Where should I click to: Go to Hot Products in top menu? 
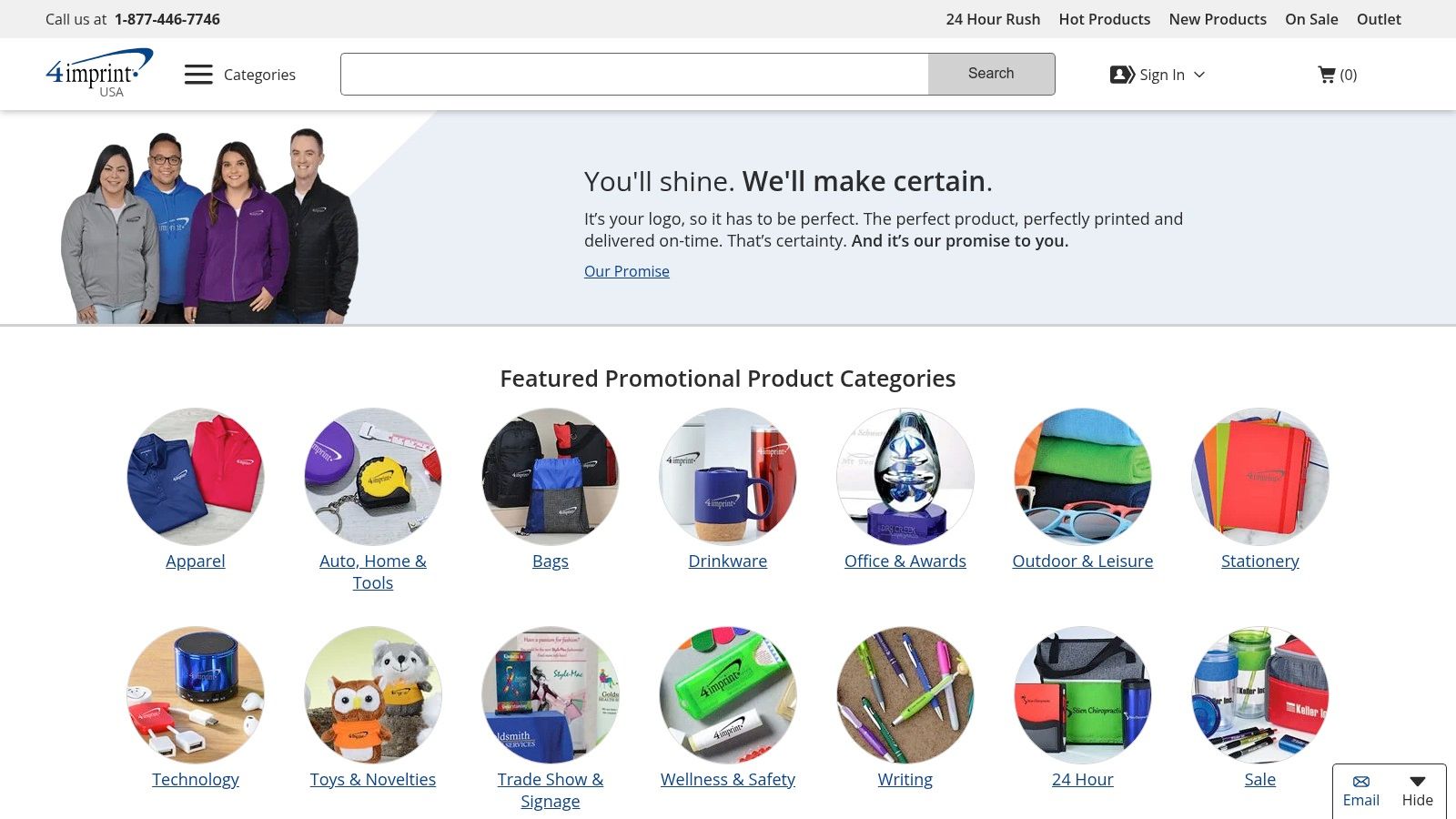pyautogui.click(x=1105, y=19)
